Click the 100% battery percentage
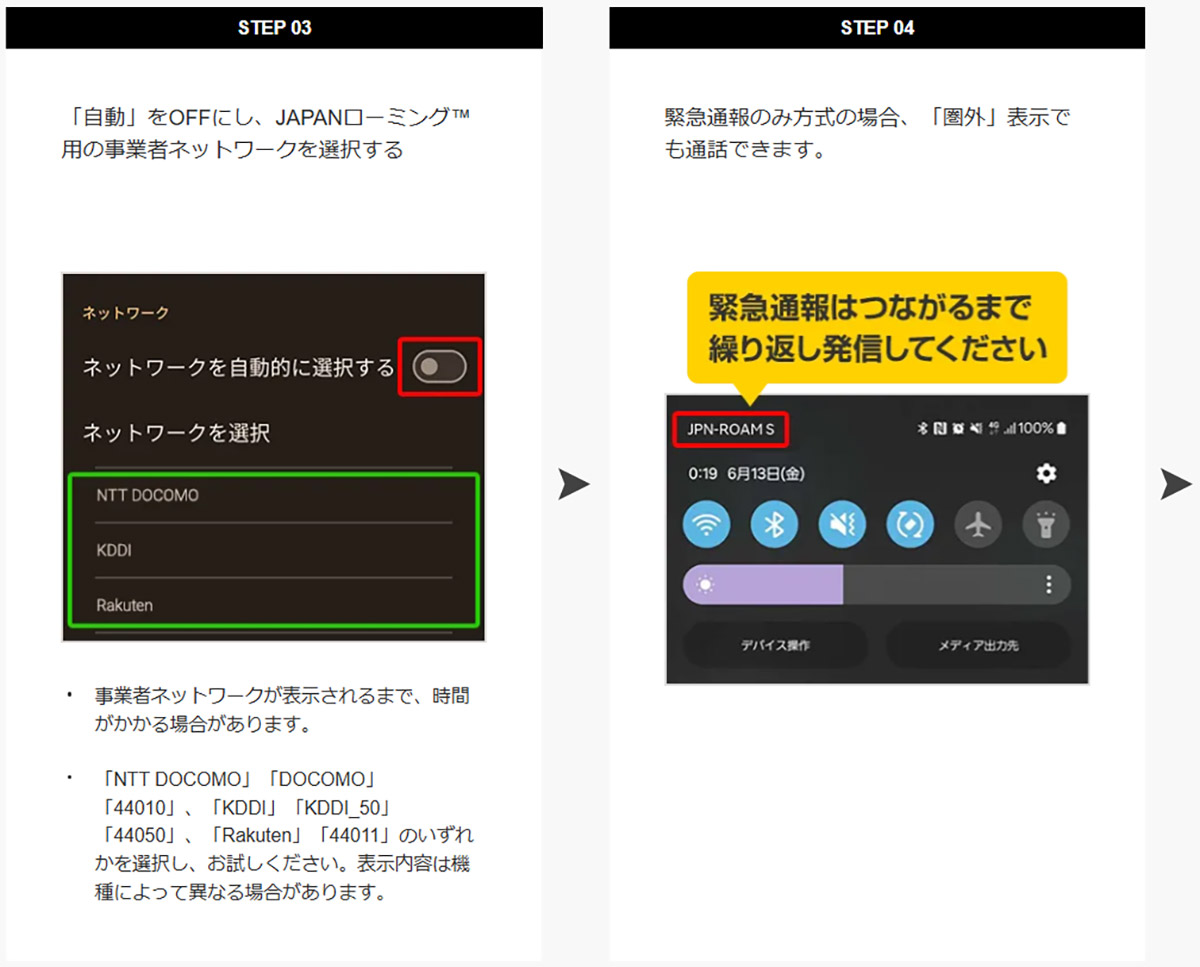Viewport: 1200px width, 967px height. coord(1036,428)
